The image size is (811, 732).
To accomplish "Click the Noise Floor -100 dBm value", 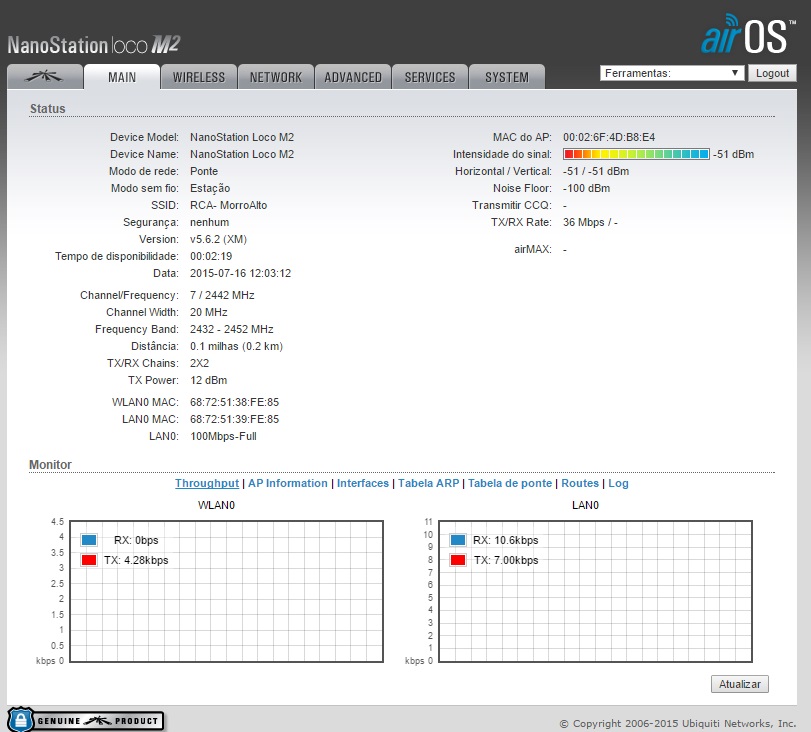I will coord(586,188).
